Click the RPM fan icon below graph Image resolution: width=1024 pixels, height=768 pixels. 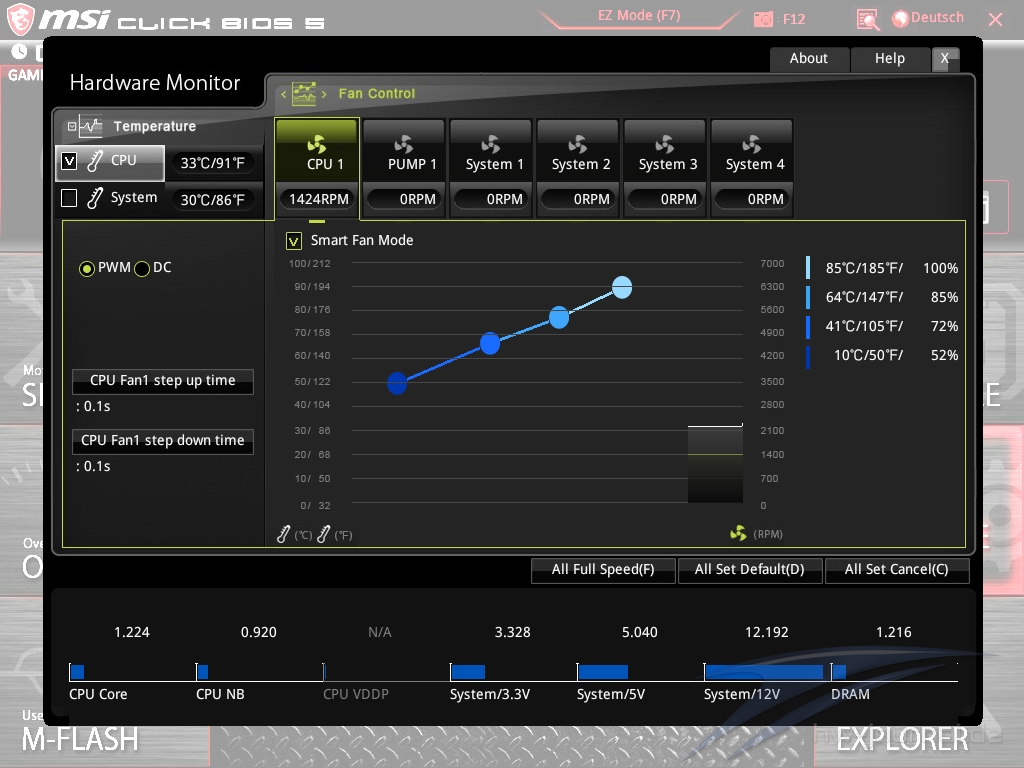[738, 534]
